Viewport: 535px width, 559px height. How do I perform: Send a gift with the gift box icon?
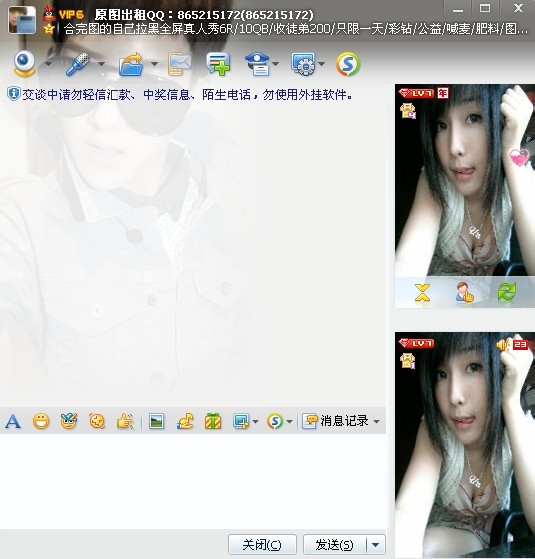213,421
